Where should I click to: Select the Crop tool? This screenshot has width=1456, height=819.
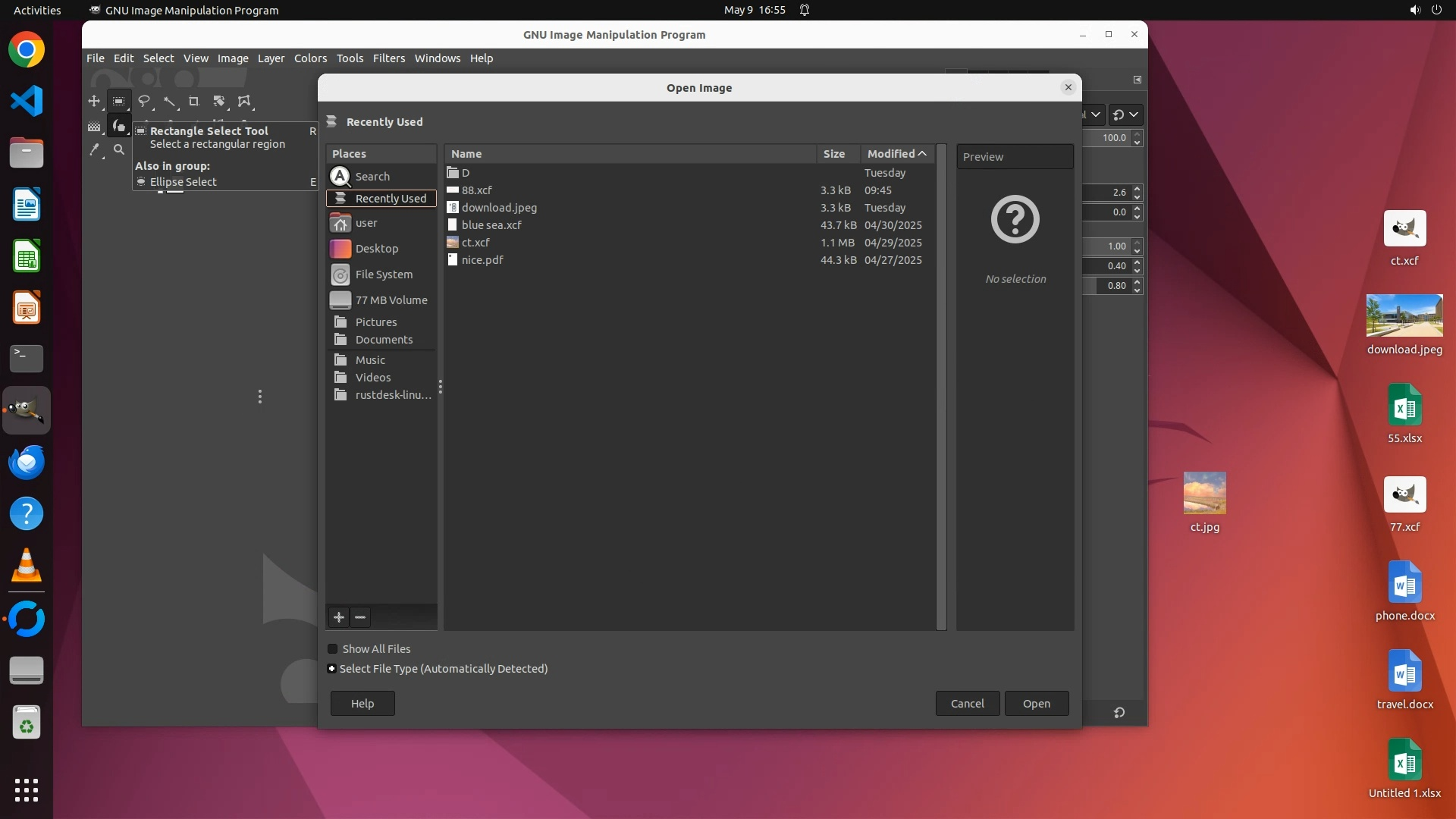[x=194, y=101]
